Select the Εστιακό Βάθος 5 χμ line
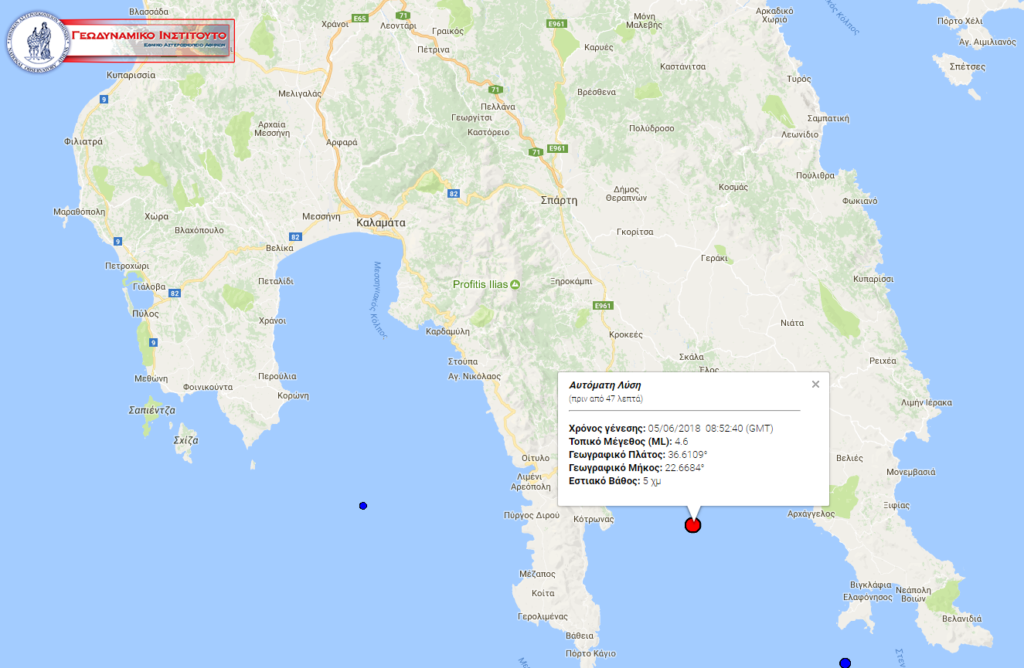 (x=615, y=481)
